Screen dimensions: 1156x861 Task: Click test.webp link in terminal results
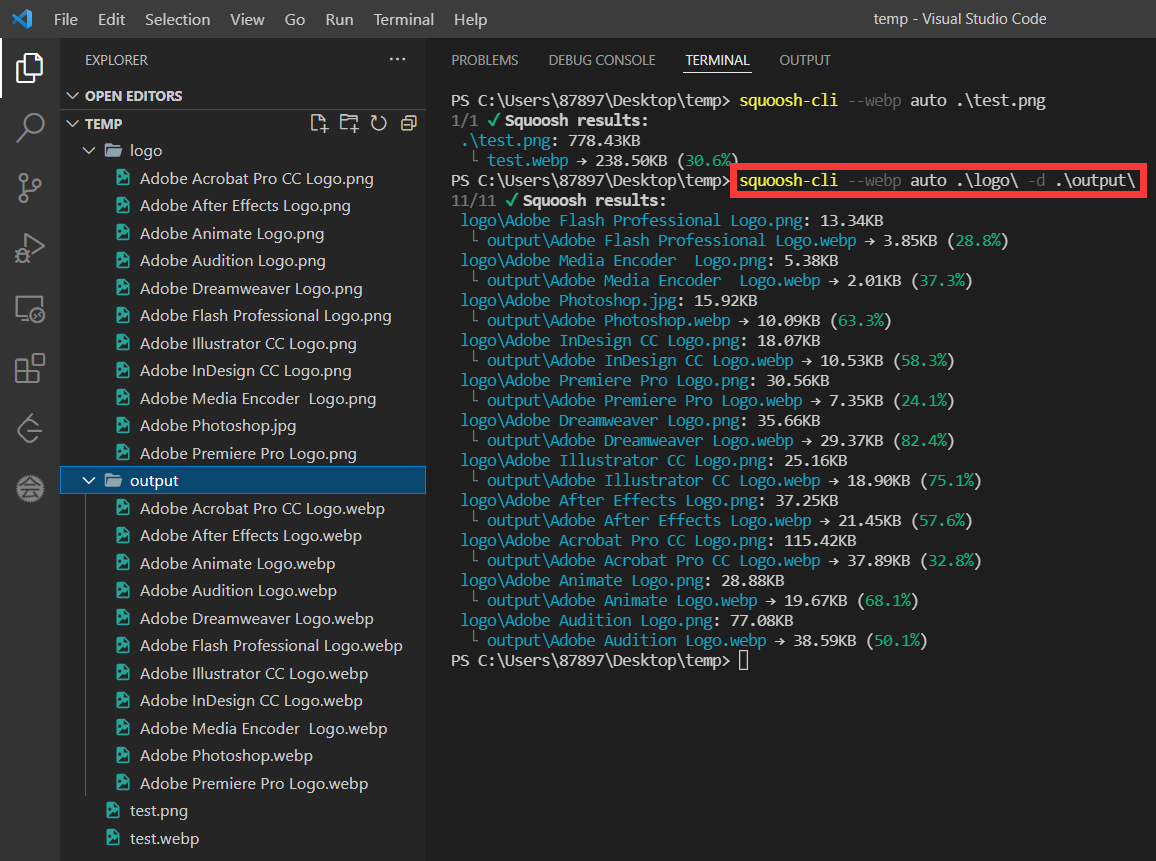pyautogui.click(x=527, y=161)
